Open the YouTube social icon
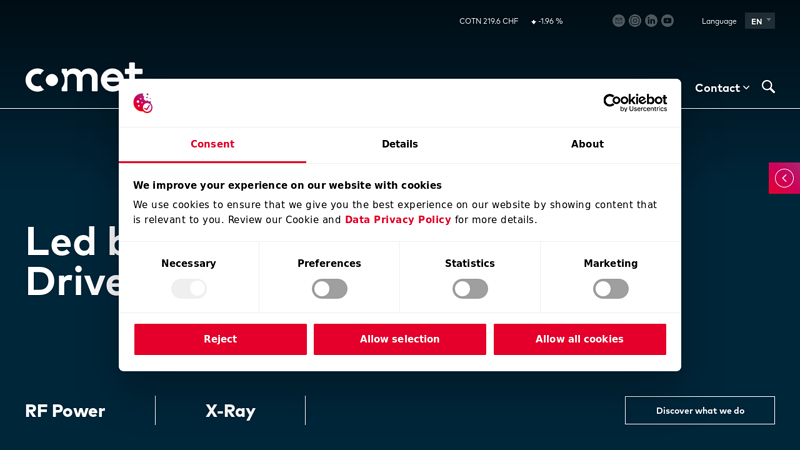The image size is (800, 450). [667, 21]
